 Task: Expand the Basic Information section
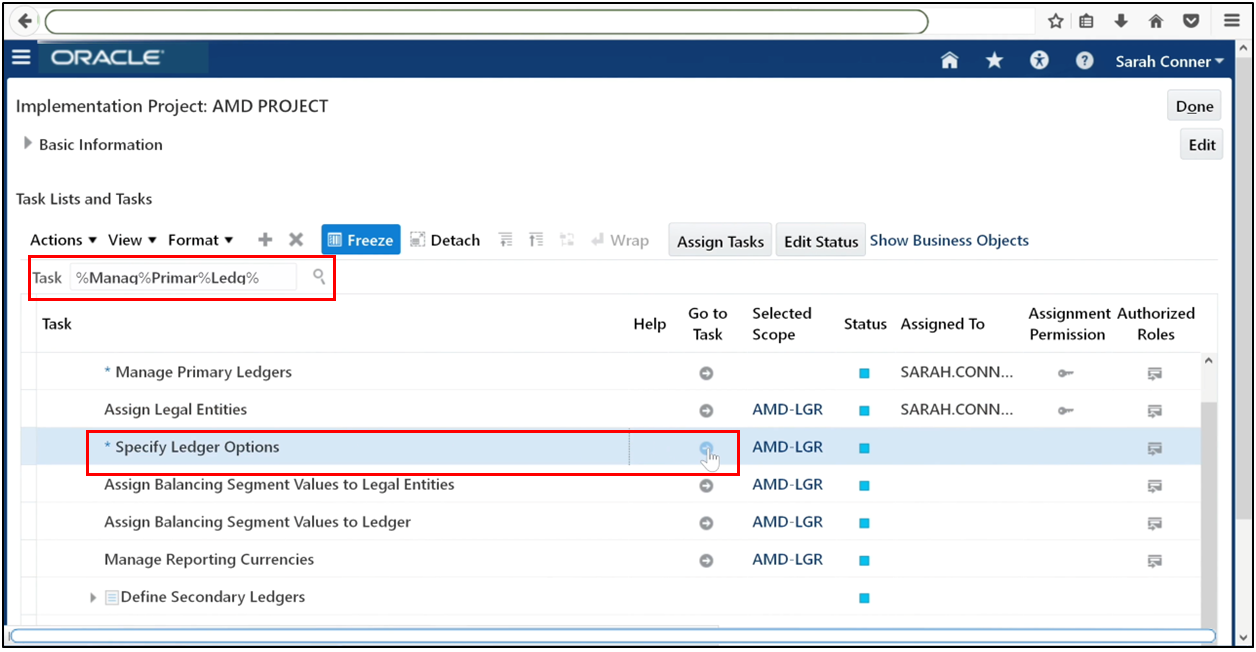point(28,144)
